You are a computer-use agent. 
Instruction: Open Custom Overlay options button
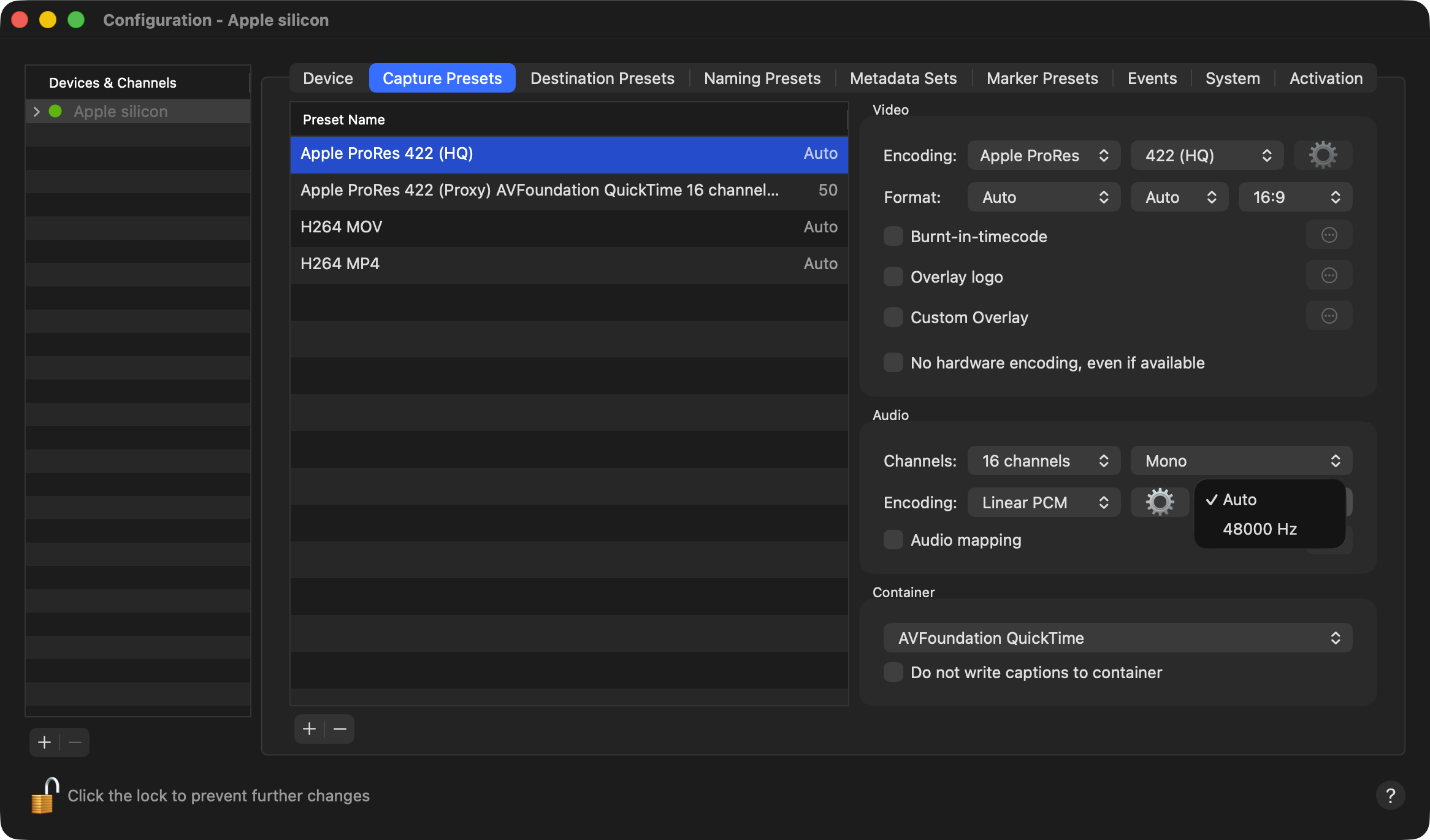pos(1329,316)
